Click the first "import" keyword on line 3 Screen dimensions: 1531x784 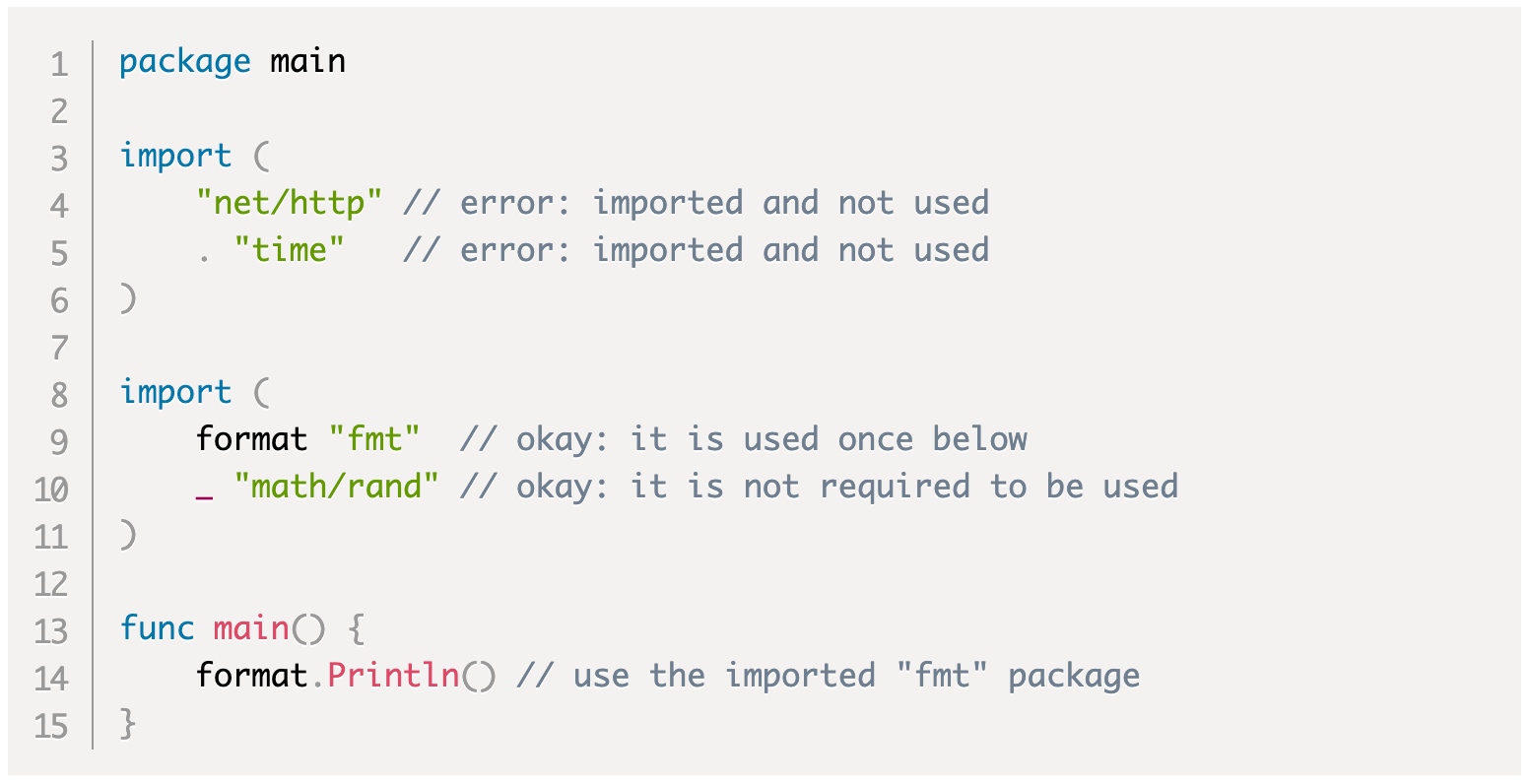[175, 157]
